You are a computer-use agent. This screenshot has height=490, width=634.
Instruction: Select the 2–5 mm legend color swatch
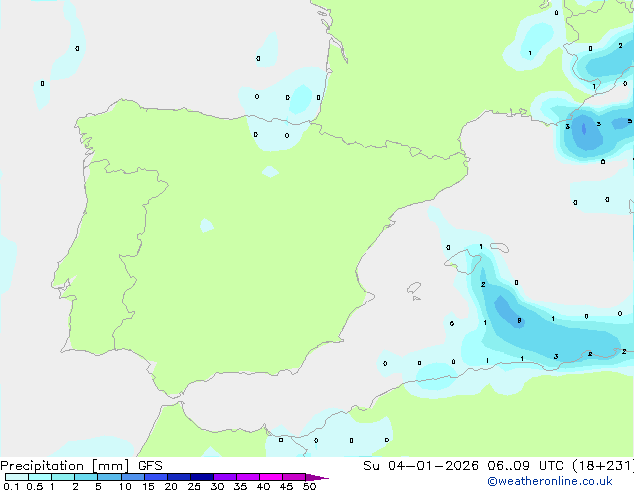pos(86,477)
